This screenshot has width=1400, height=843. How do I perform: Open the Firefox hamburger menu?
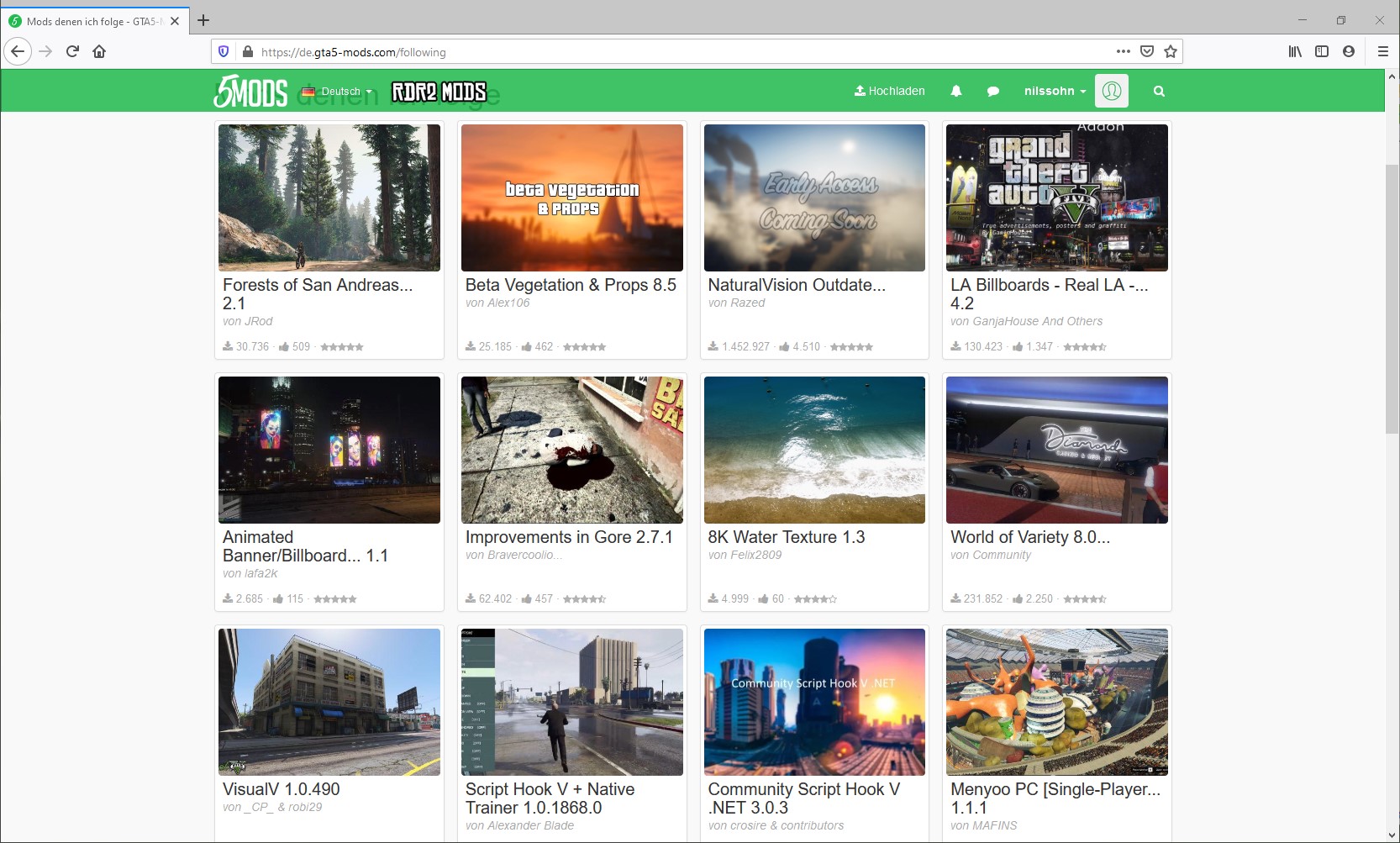[1383, 51]
